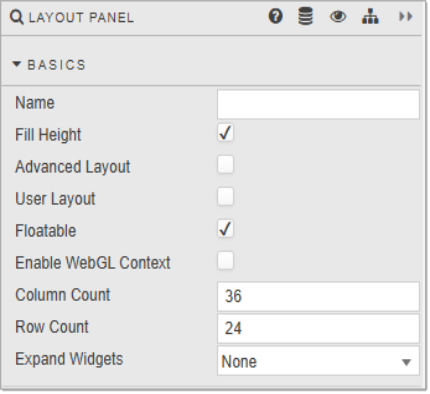
Task: Open the help question mark icon
Action: click(x=276, y=16)
